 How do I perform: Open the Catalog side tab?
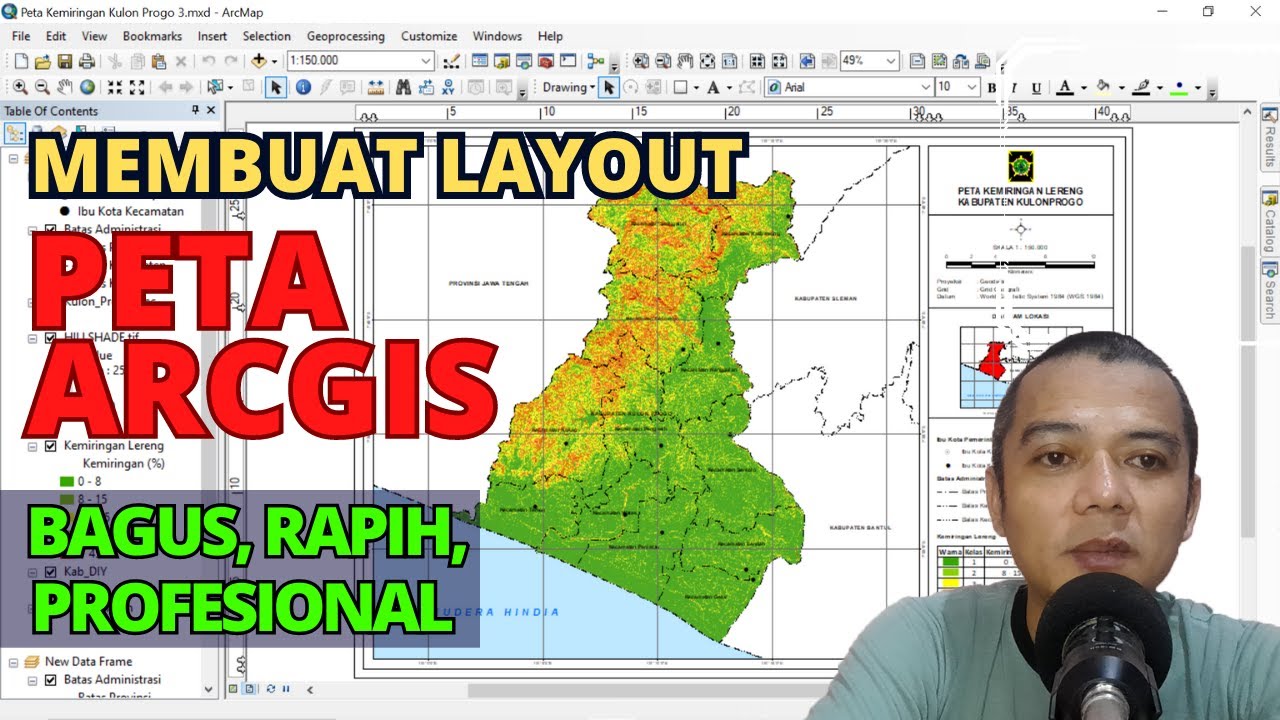[x=1269, y=220]
